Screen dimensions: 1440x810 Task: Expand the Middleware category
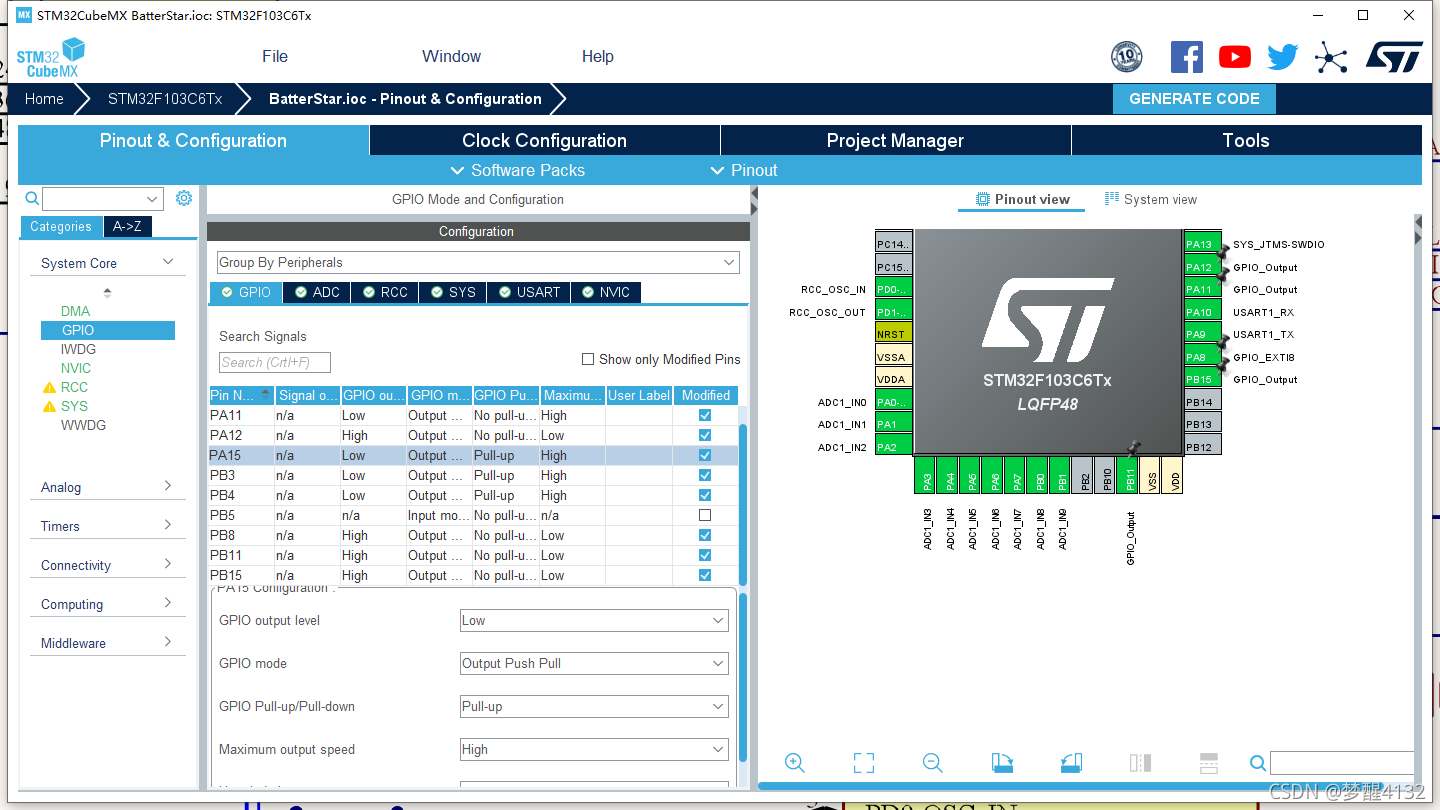tap(107, 643)
